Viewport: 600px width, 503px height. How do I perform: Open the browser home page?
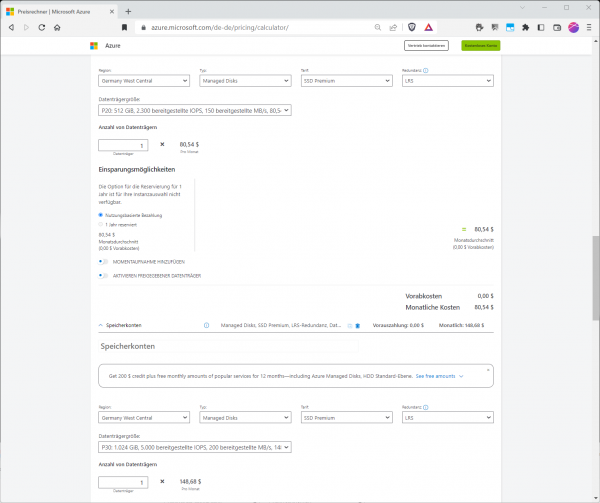click(57, 28)
